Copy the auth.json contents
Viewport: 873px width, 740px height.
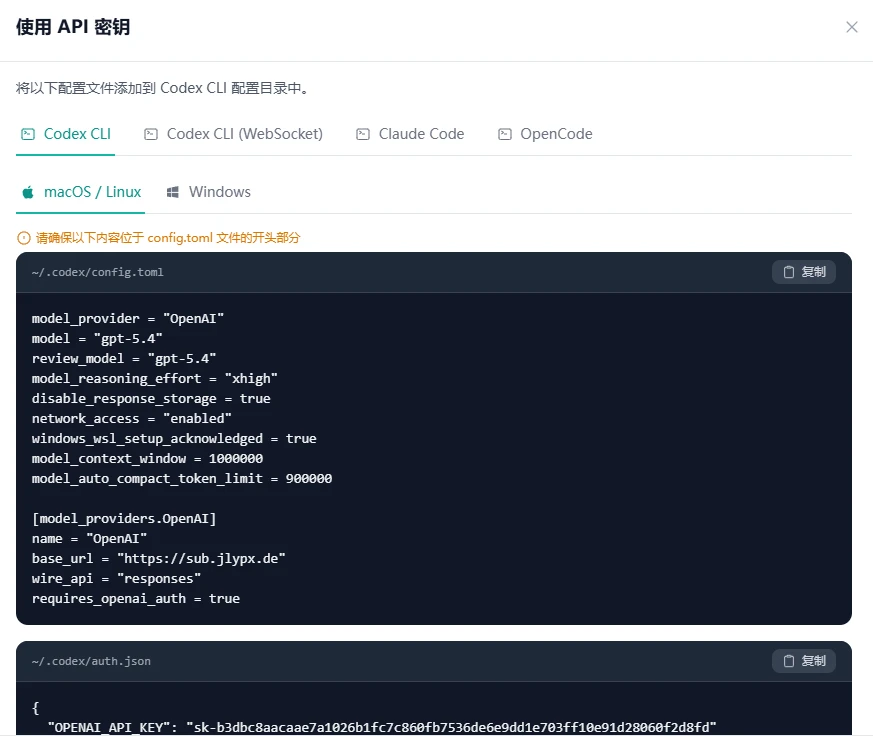click(803, 660)
